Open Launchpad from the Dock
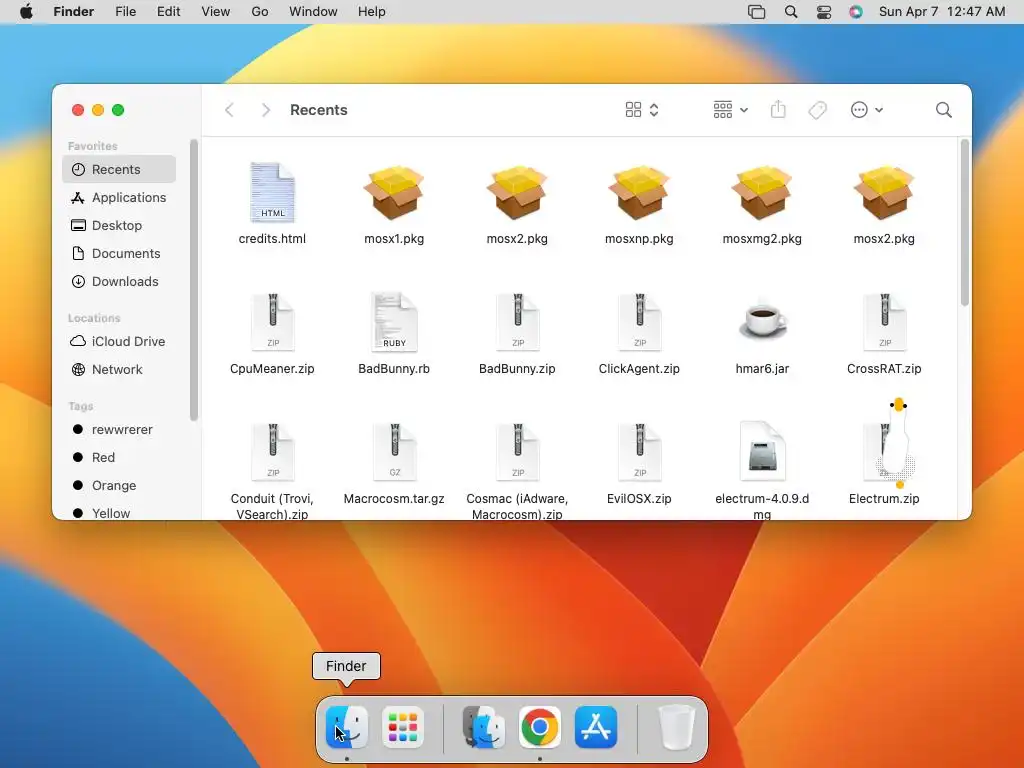Viewport: 1024px width, 768px height. [402, 727]
